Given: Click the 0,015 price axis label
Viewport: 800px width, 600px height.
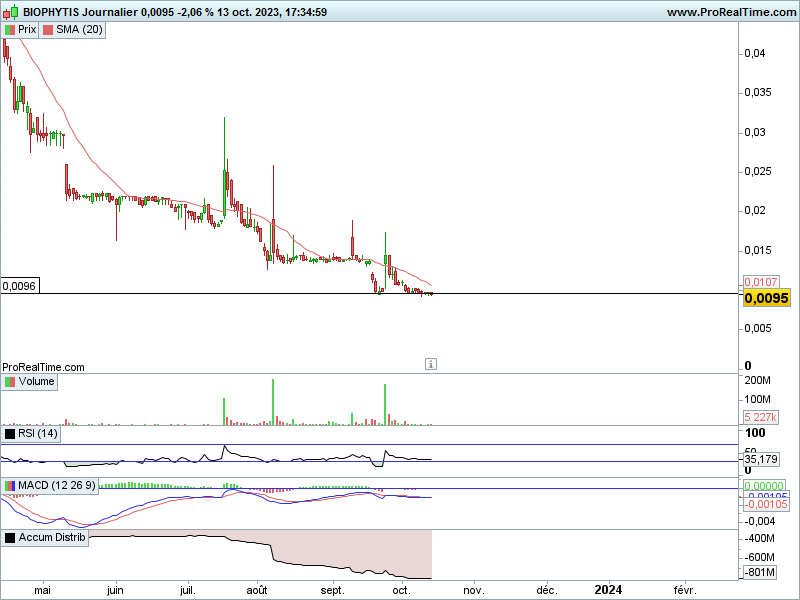Looking at the screenshot, I should 758,250.
